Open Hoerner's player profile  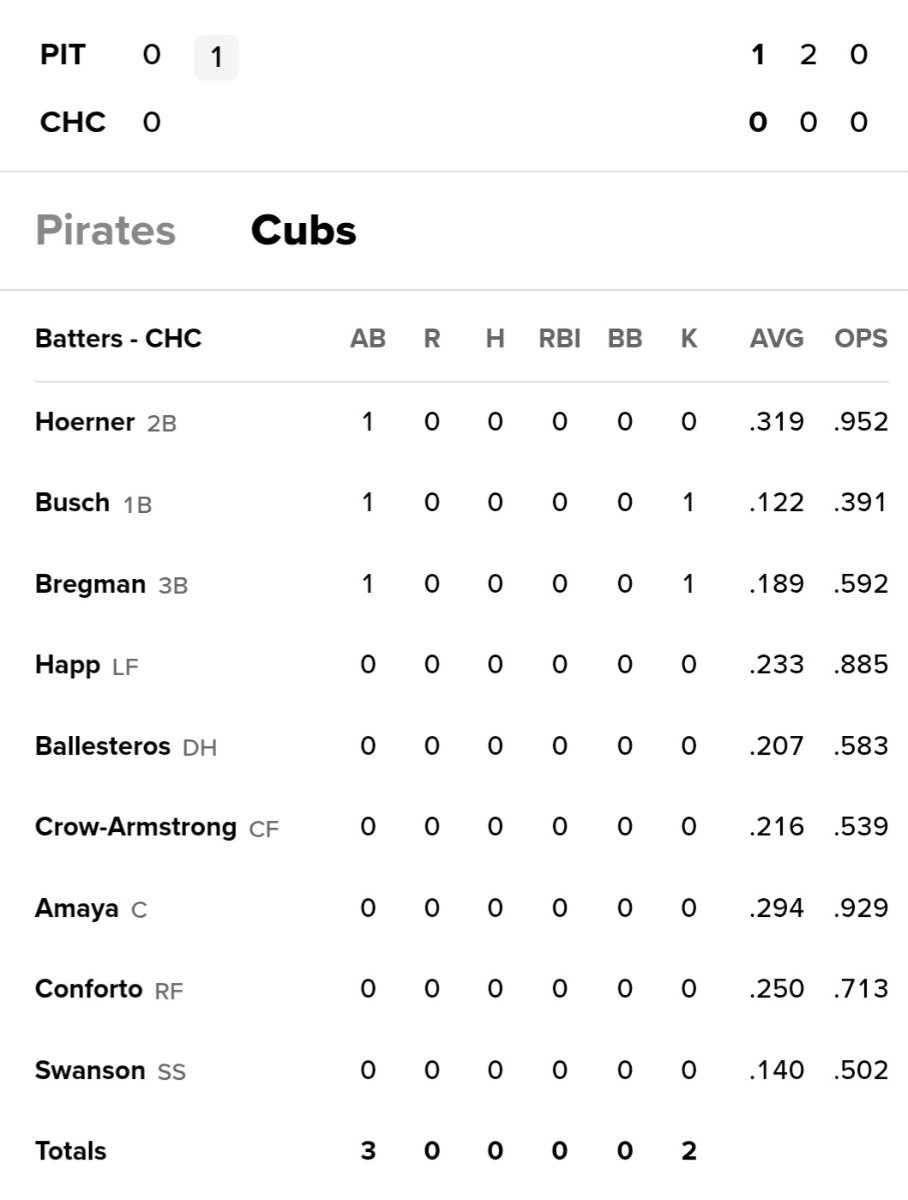click(x=84, y=422)
